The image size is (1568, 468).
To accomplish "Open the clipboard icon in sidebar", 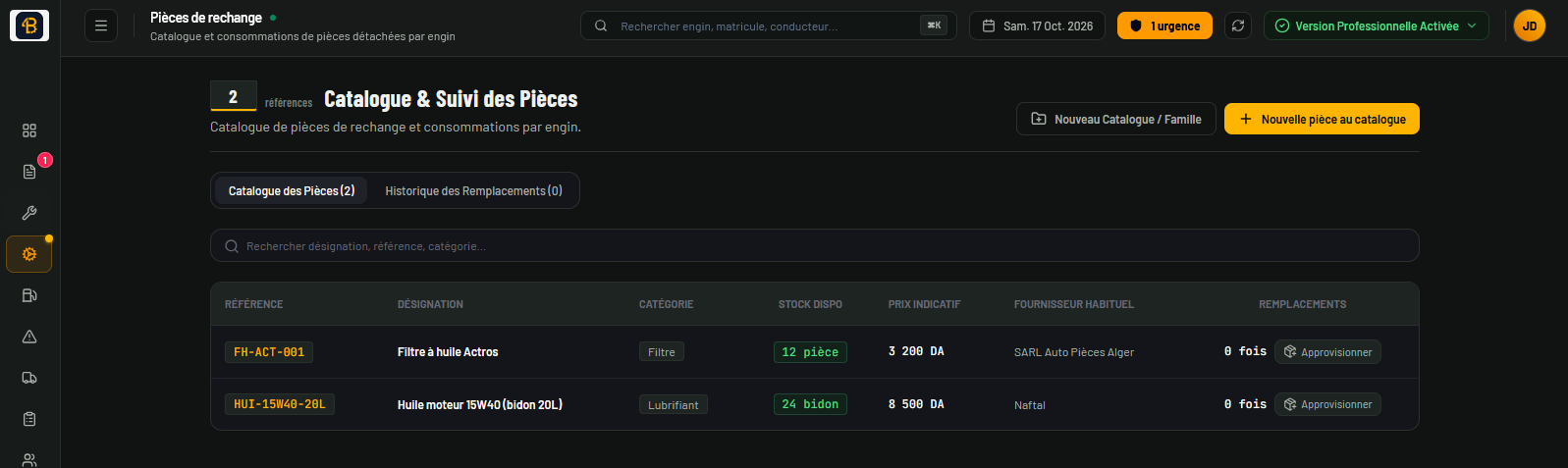I will [29, 419].
